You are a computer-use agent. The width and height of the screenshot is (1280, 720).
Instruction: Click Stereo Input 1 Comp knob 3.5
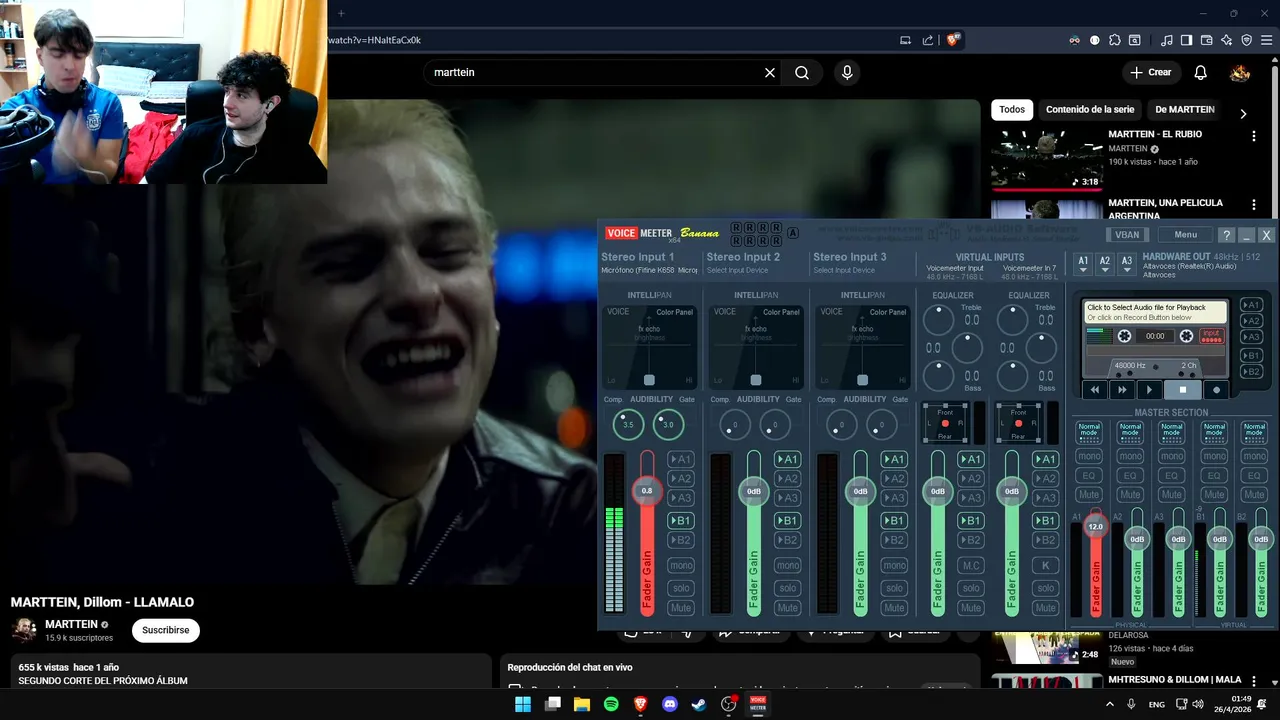[628, 424]
